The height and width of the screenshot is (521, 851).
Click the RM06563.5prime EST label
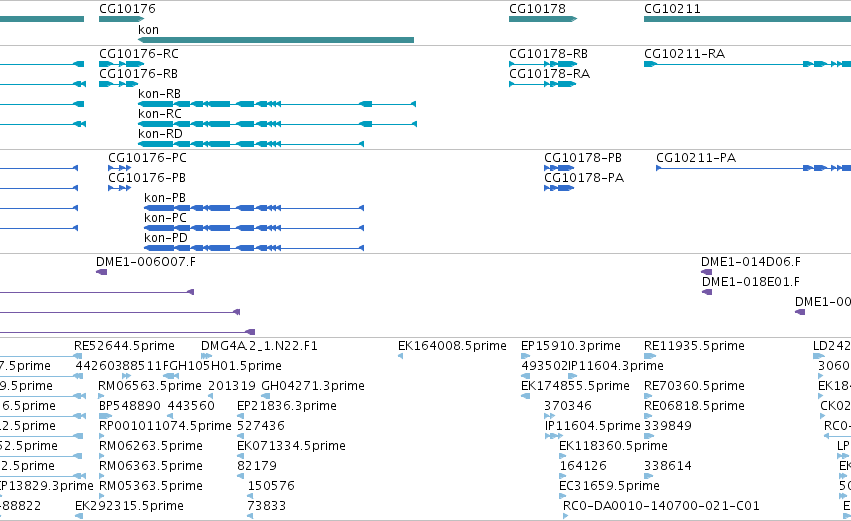pyautogui.click(x=150, y=386)
